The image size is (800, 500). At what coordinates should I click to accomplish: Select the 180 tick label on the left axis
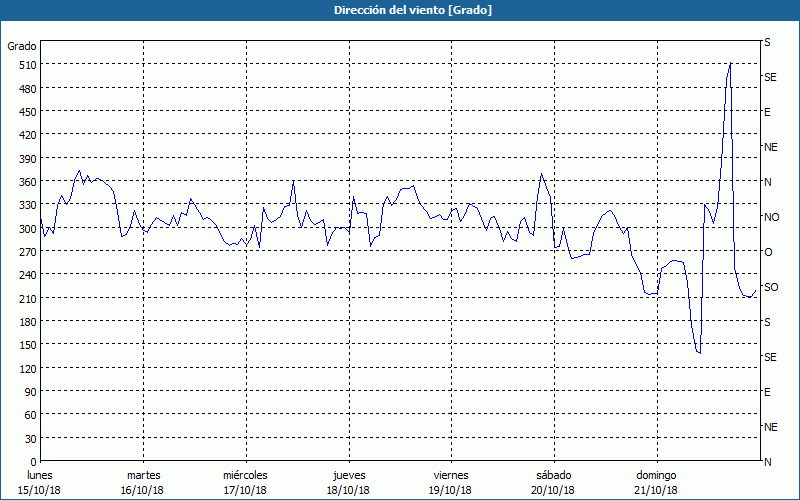coord(26,322)
